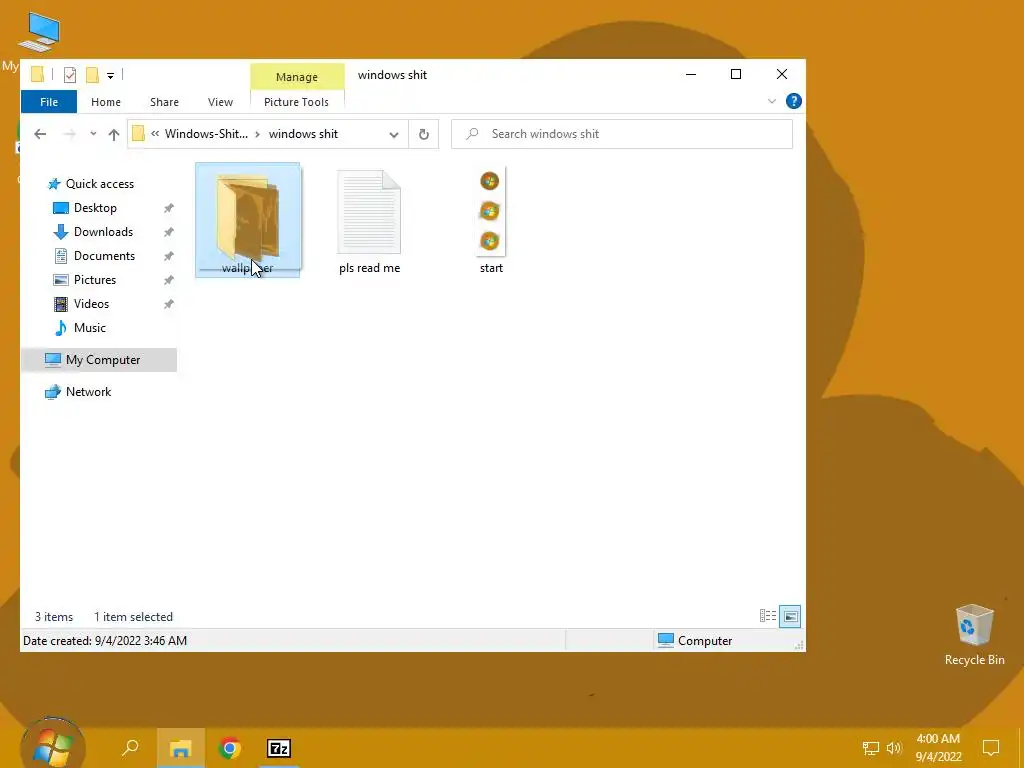Switch to the View ribbon tab
This screenshot has width=1024, height=768.
220,102
